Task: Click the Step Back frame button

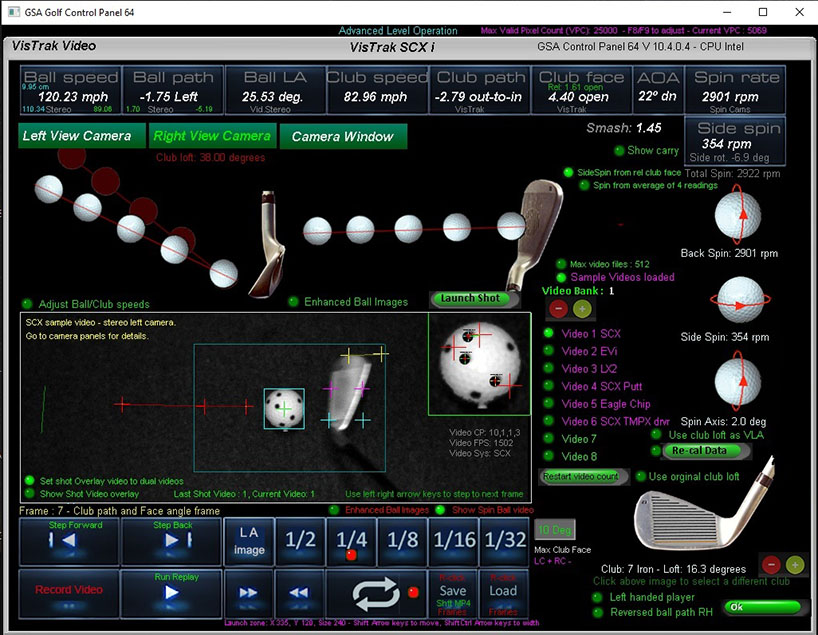Action: tap(170, 541)
